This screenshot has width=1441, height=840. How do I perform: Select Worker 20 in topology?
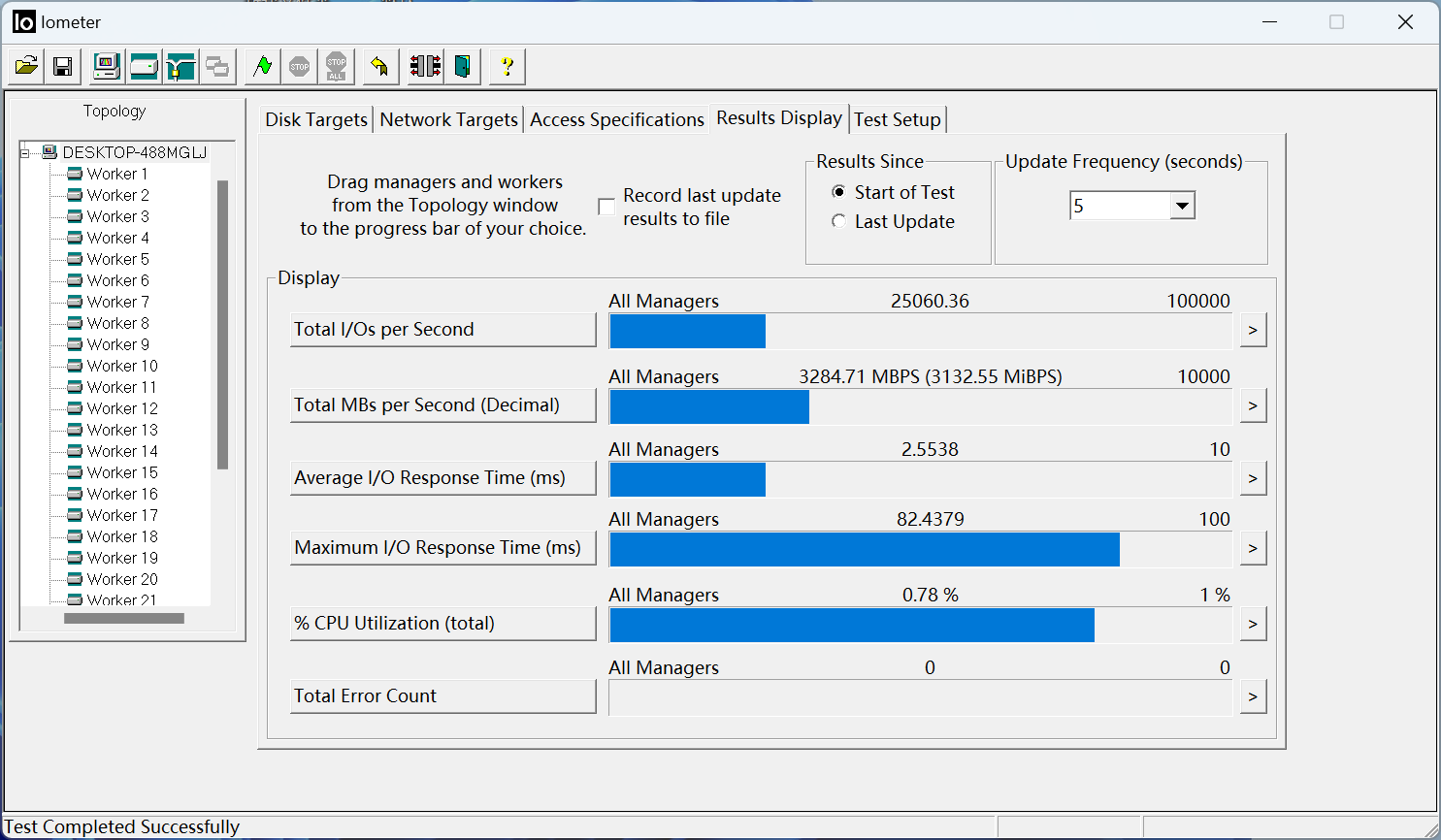(122, 579)
